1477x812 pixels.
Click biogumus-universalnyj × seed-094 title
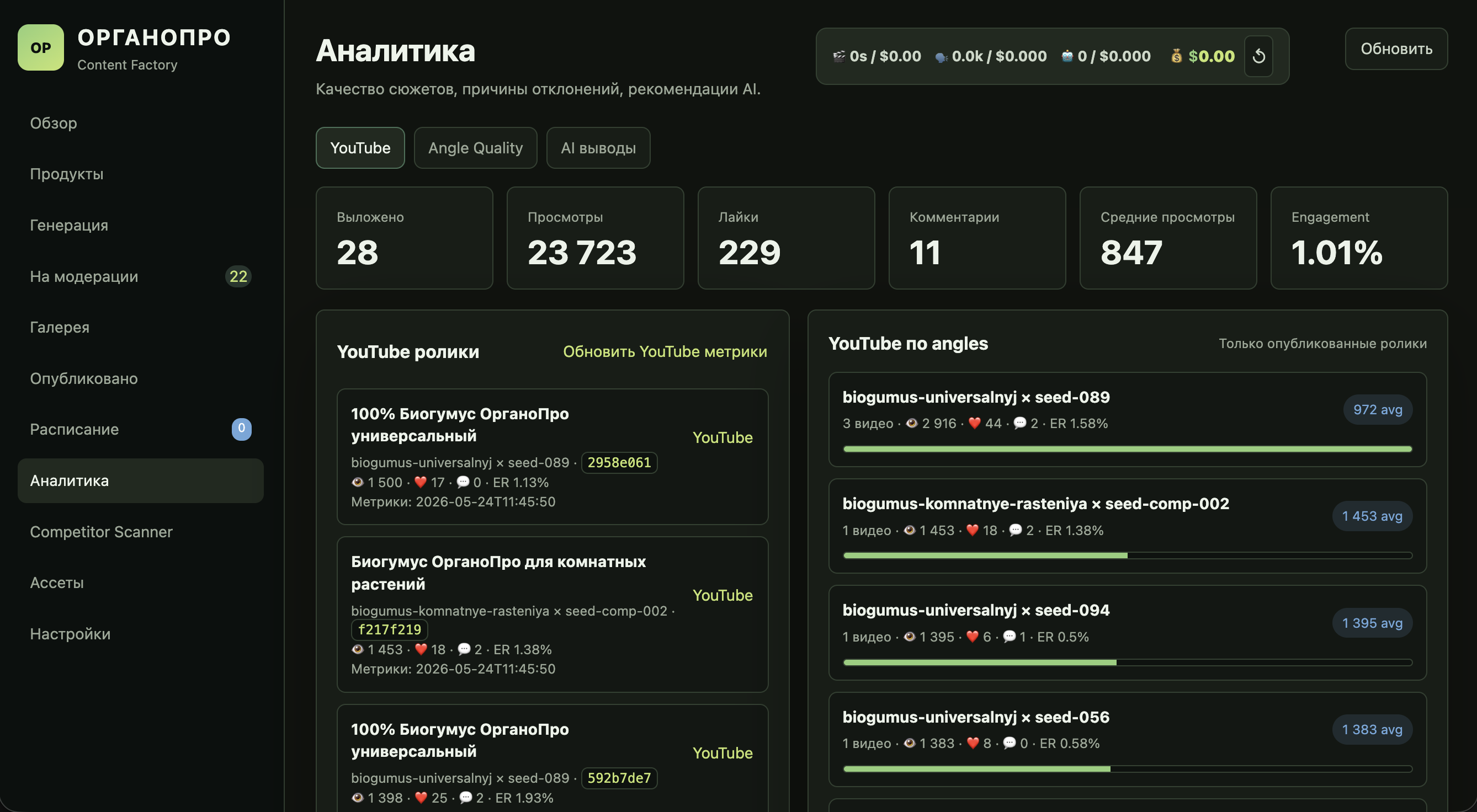tap(976, 610)
